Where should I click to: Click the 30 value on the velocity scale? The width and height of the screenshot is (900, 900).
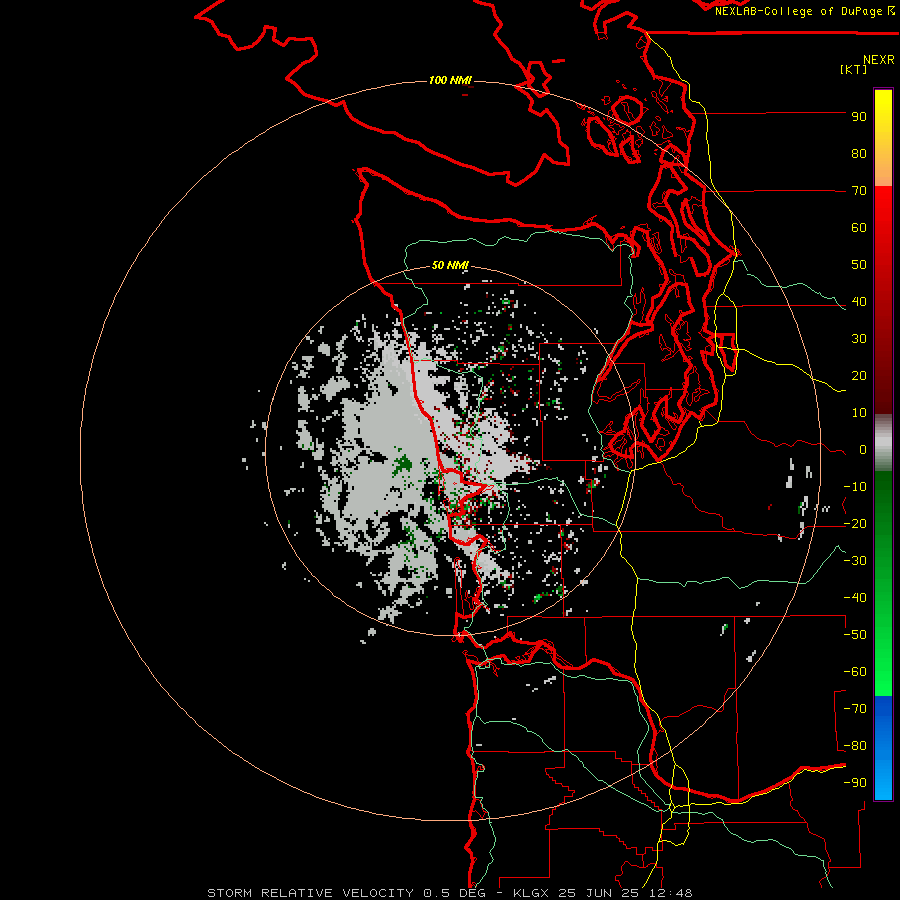[859, 339]
